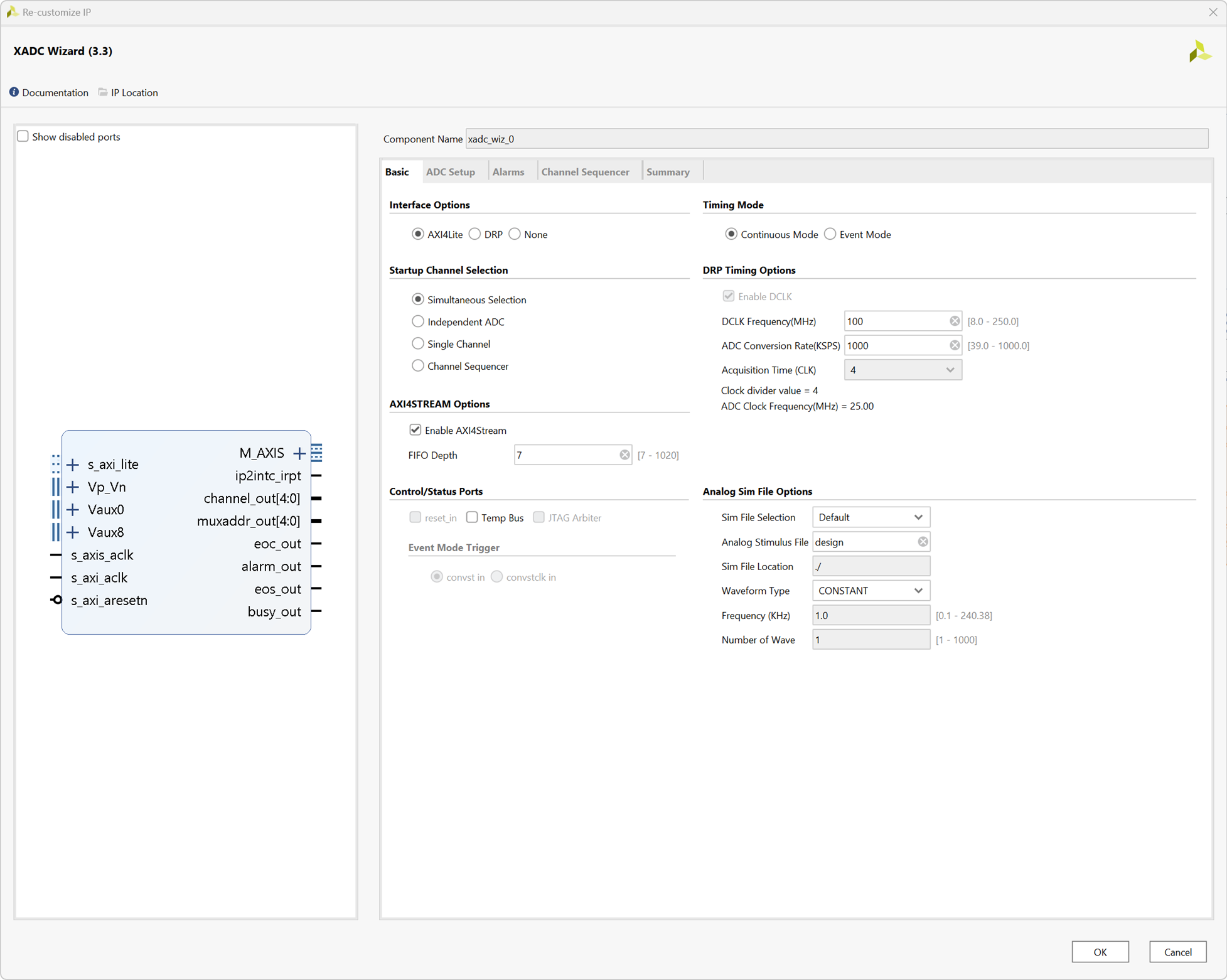This screenshot has width=1227, height=980.
Task: Click the eos_out port label
Action: (x=277, y=589)
